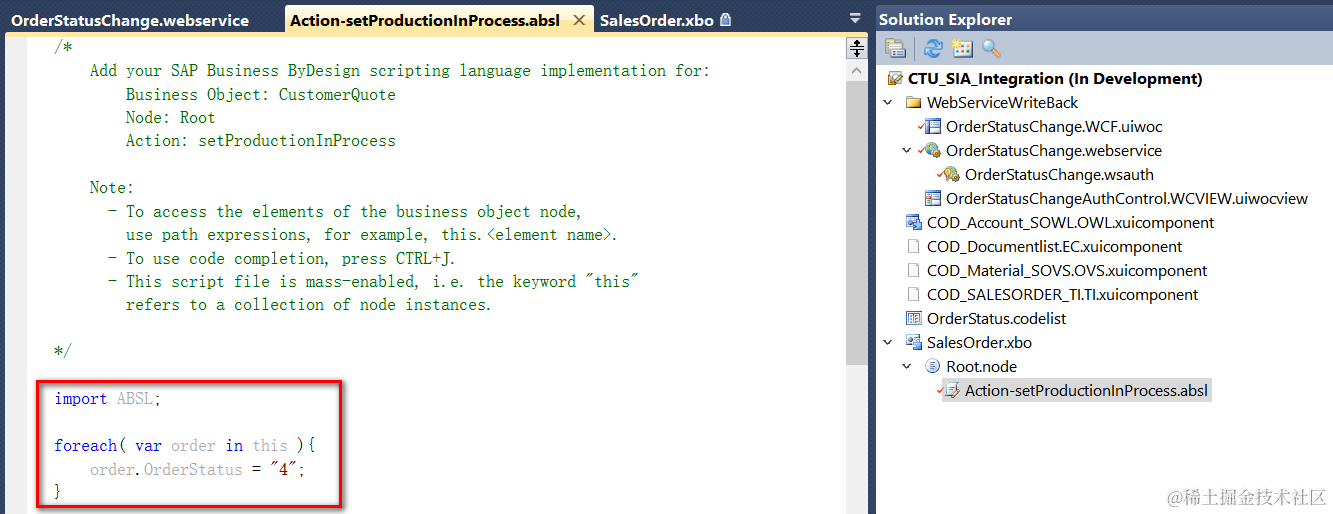Click the COD_Account_SOWL component icon
This screenshot has height=514, width=1333.
pyautogui.click(x=913, y=222)
